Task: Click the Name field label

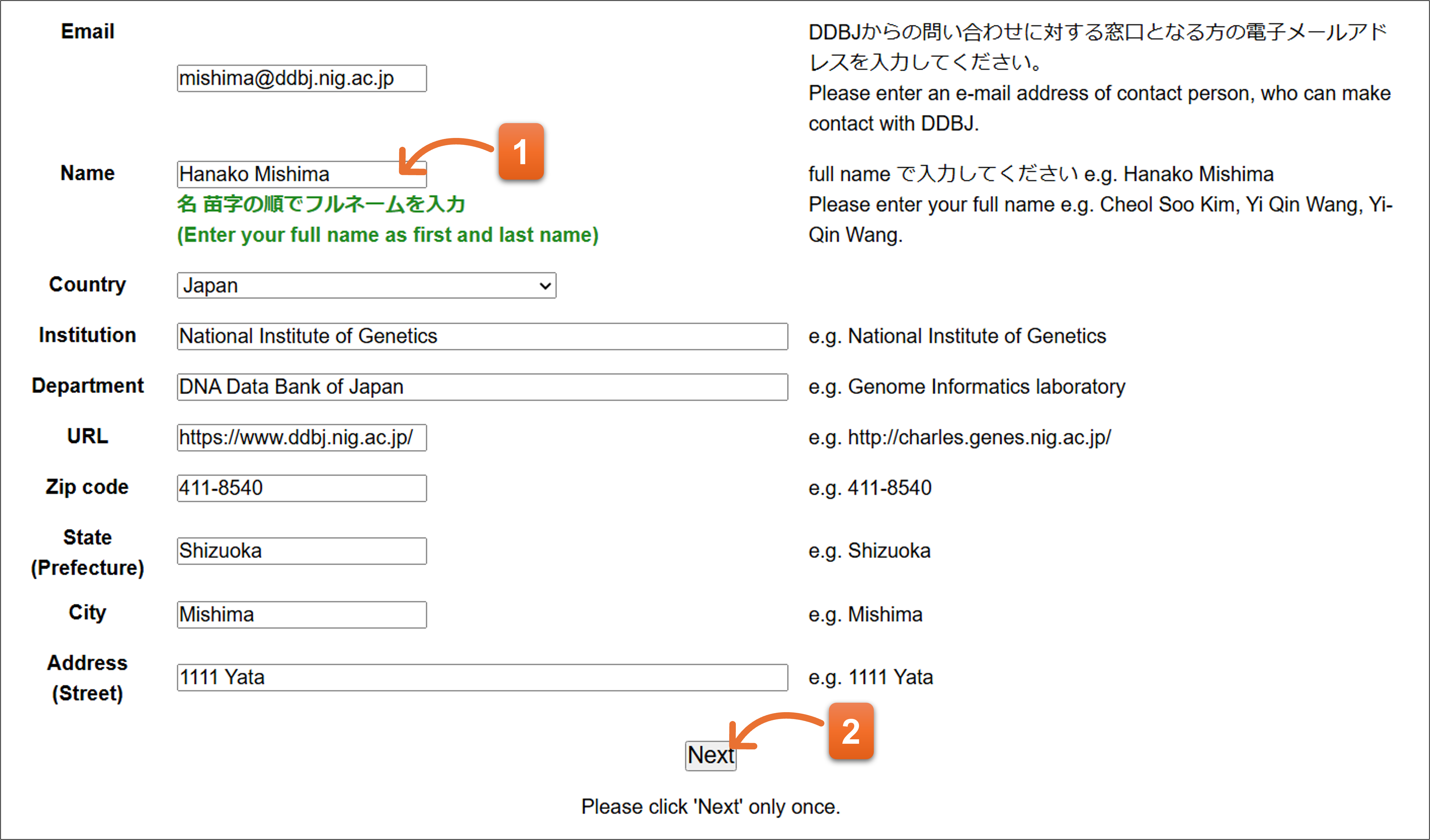Action: pyautogui.click(x=87, y=173)
